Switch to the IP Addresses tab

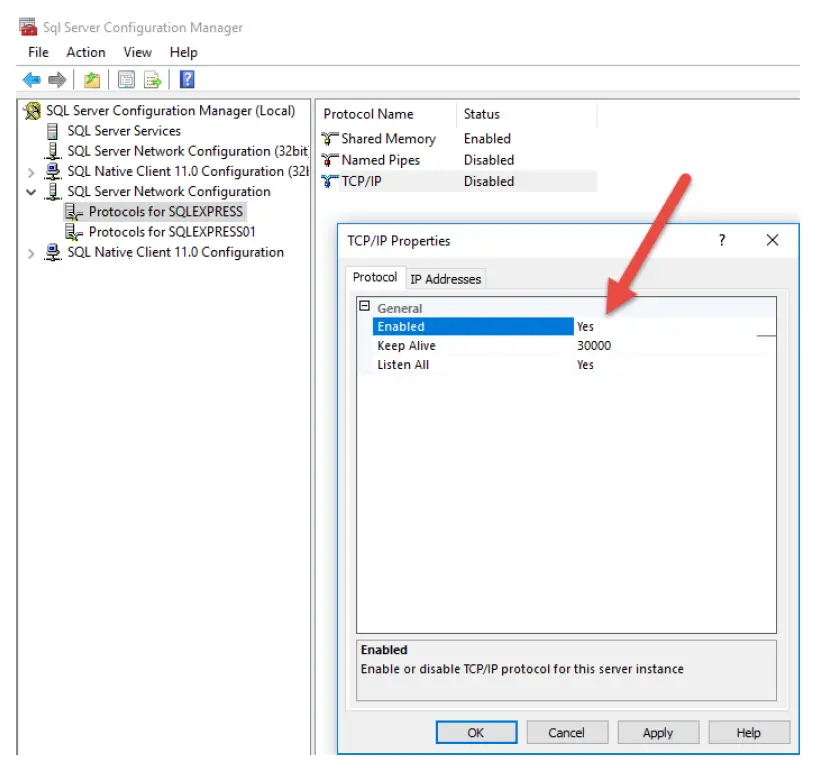tap(446, 279)
